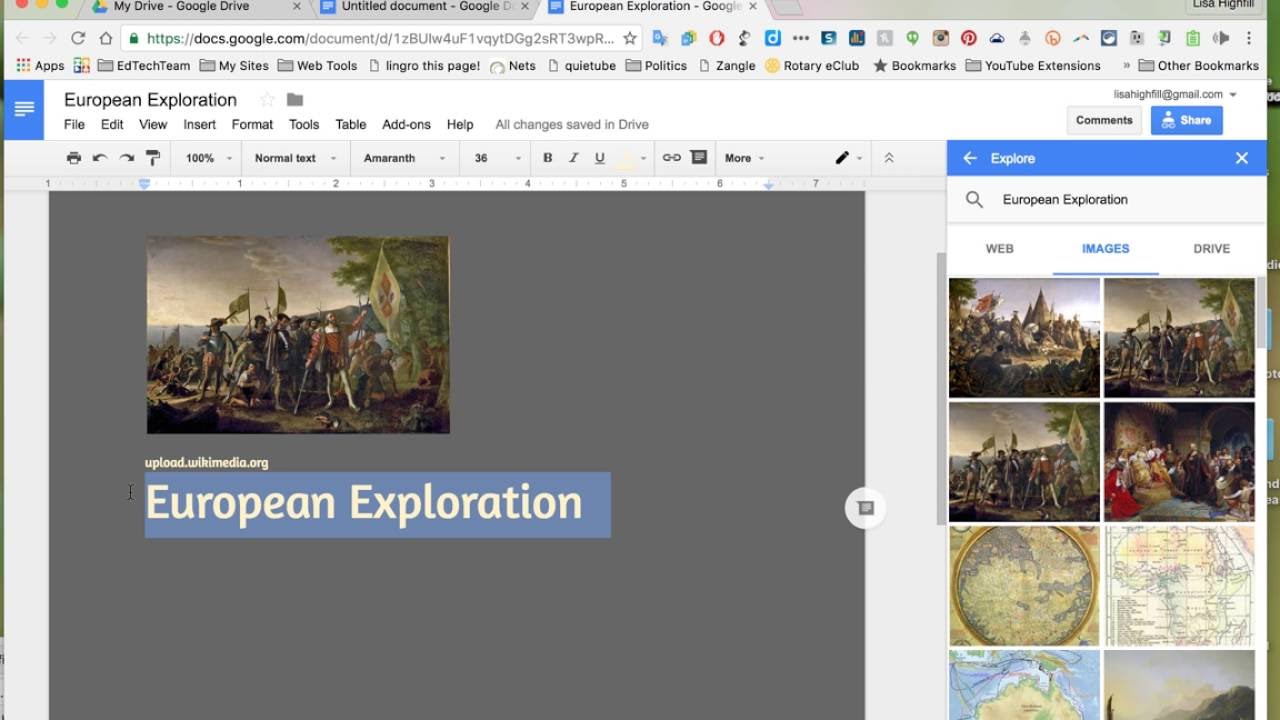Open the text color picker
The width and height of the screenshot is (1280, 720).
coord(631,158)
